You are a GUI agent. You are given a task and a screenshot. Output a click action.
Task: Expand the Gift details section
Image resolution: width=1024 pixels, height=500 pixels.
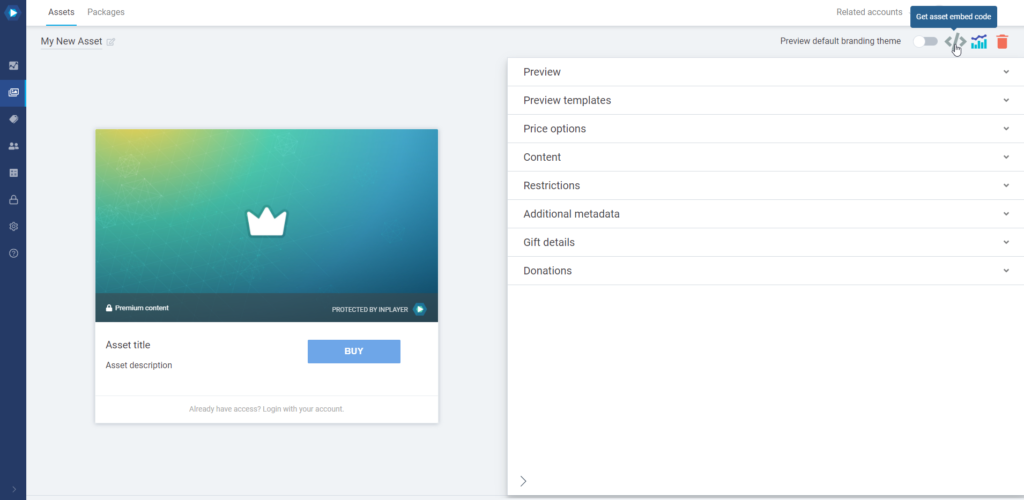coord(765,242)
